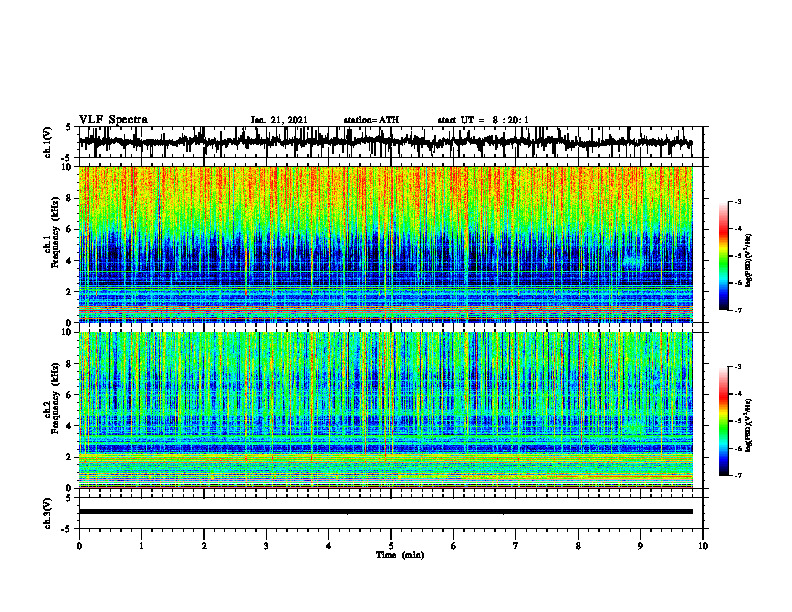Click the "ch.1(V)" waveform axis label

48,142
